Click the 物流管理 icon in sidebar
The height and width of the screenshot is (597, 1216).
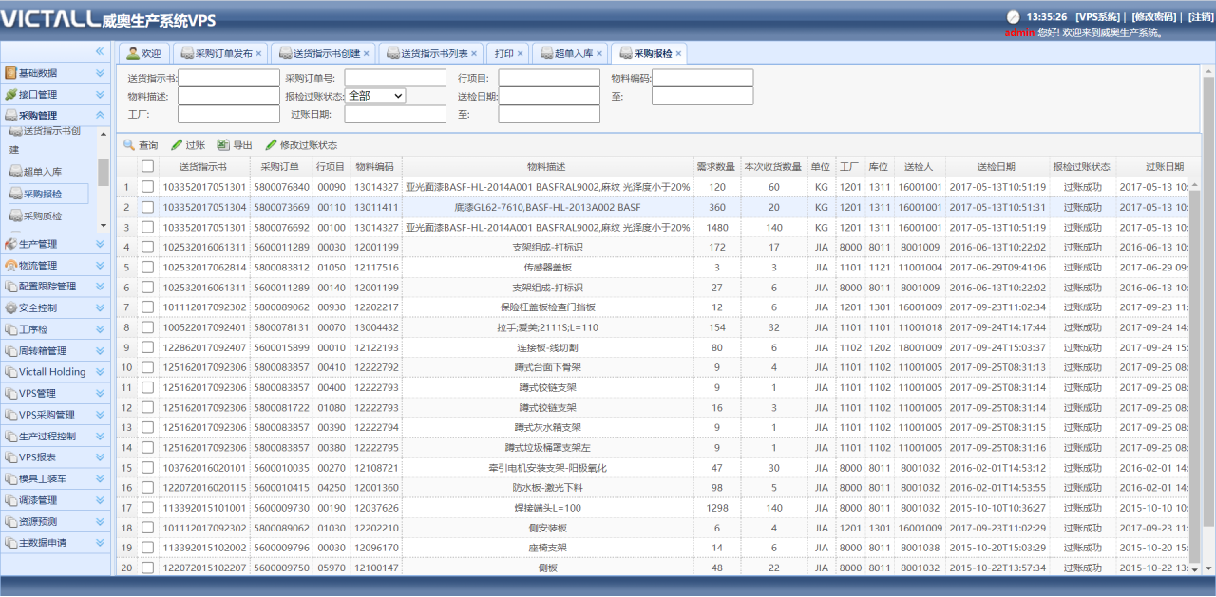[11, 265]
